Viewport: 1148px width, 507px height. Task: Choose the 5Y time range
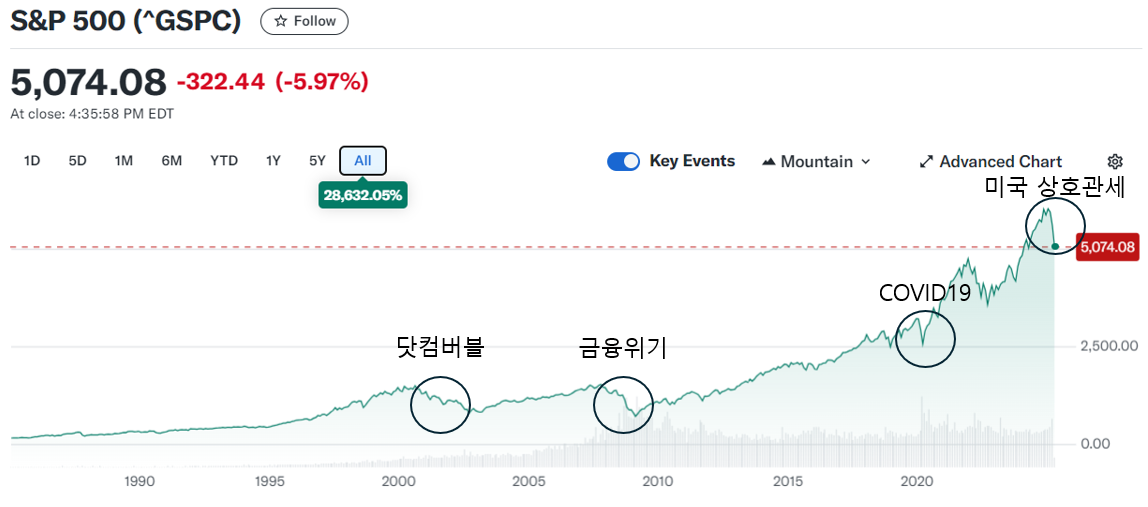(x=317, y=161)
